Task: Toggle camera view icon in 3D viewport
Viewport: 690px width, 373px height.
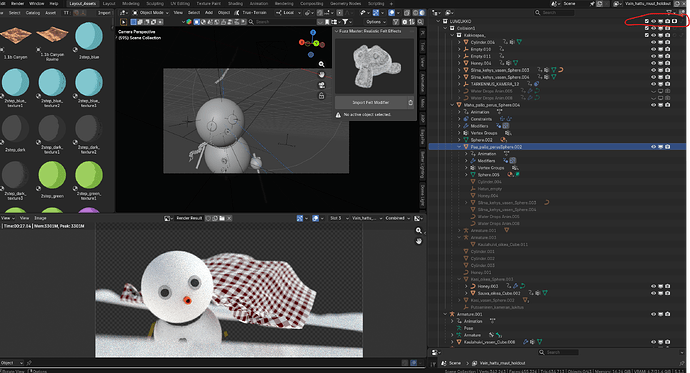Action: point(321,85)
